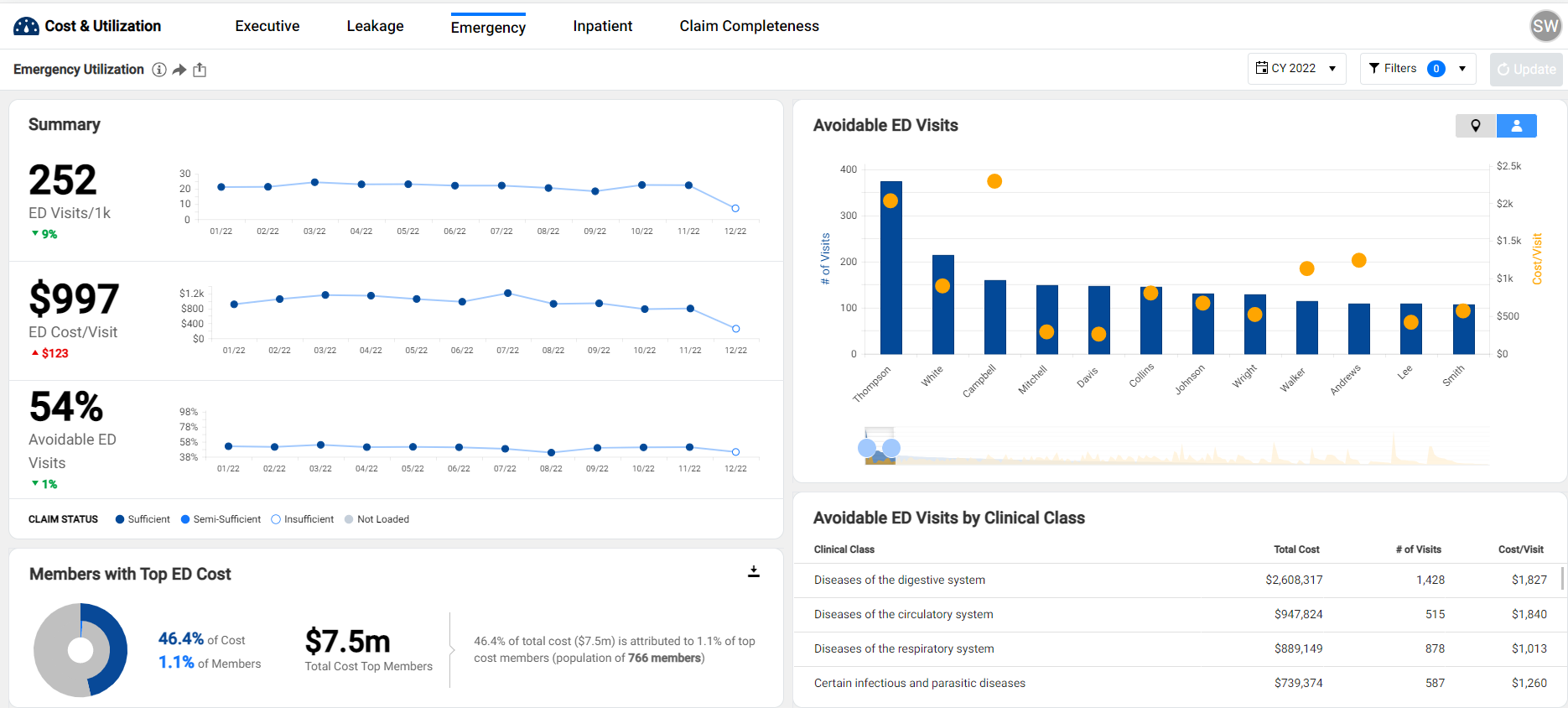The width and height of the screenshot is (1568, 708).
Task: Download the Members with Top ED Cost data
Action: click(x=753, y=571)
